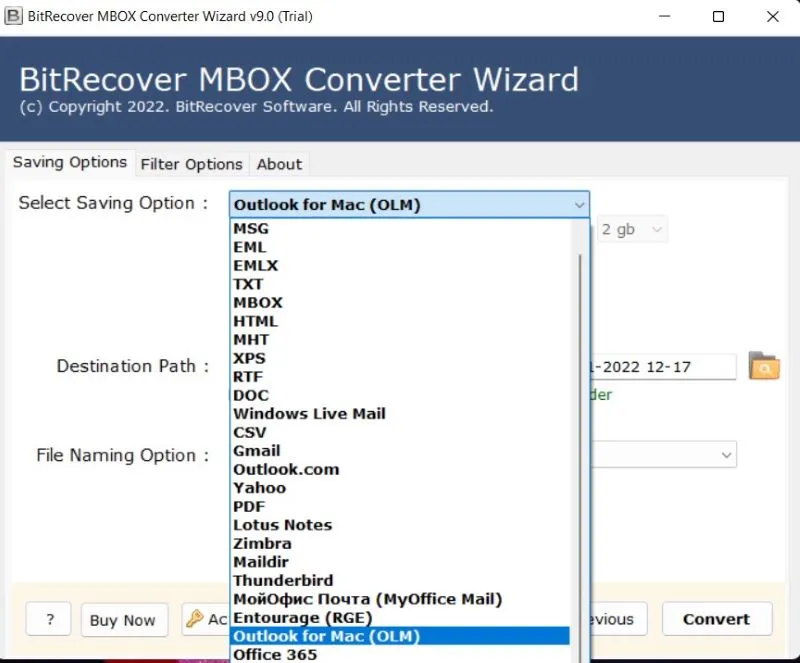Select TXT format option
Image resolution: width=800 pixels, height=663 pixels.
coord(401,284)
